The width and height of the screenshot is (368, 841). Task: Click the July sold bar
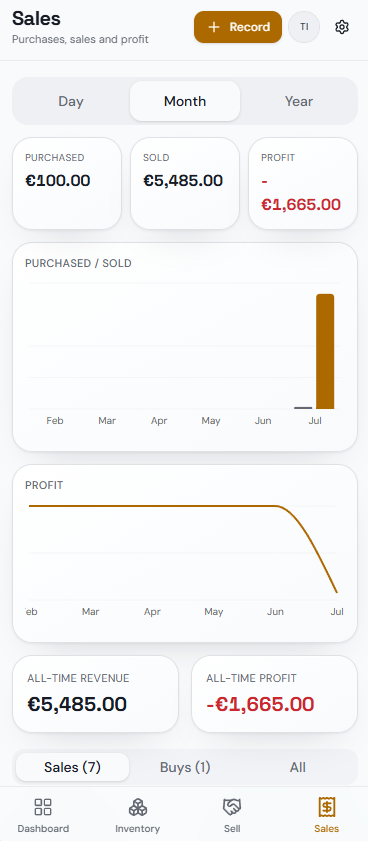[x=325, y=351]
